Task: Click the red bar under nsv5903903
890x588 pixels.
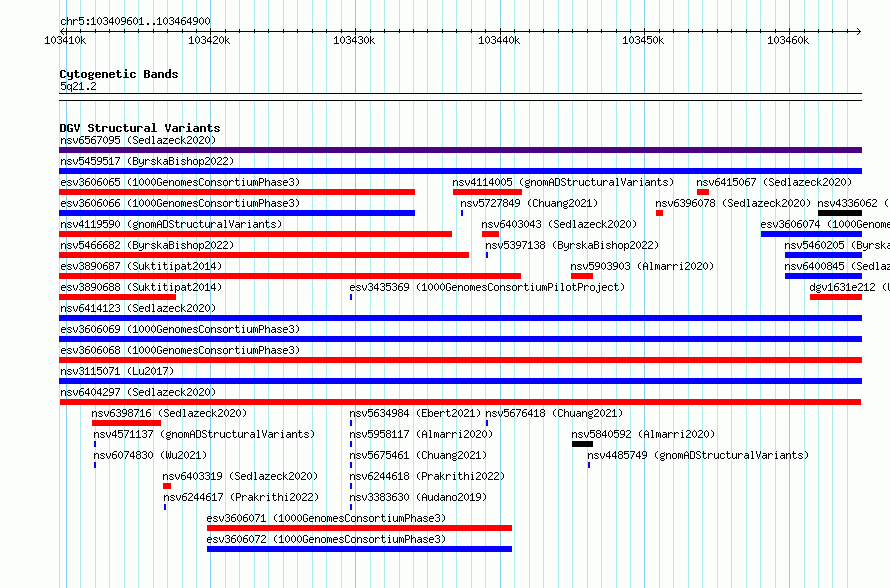Action: (x=582, y=276)
